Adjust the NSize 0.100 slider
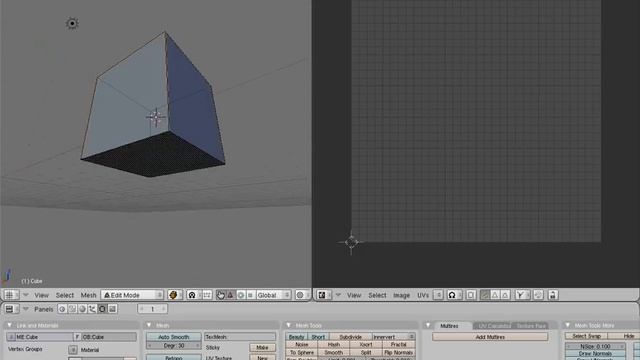This screenshot has height=360, width=640. coord(595,346)
